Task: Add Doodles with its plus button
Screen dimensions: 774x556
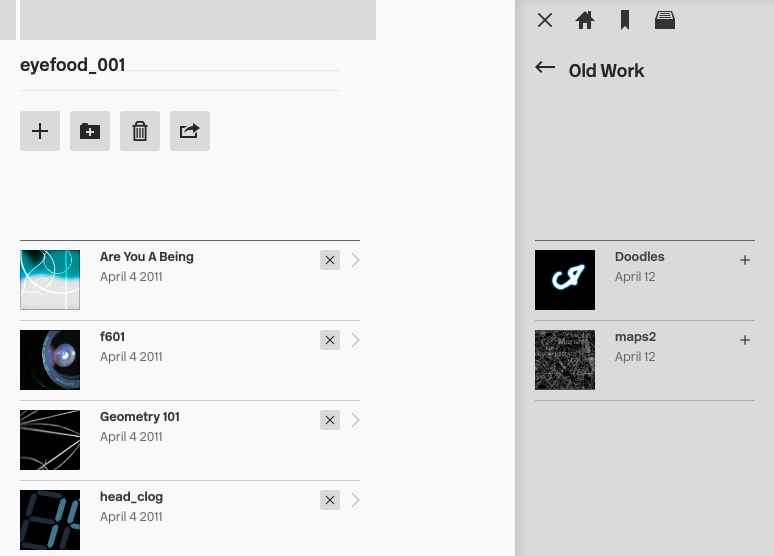Action: [745, 260]
